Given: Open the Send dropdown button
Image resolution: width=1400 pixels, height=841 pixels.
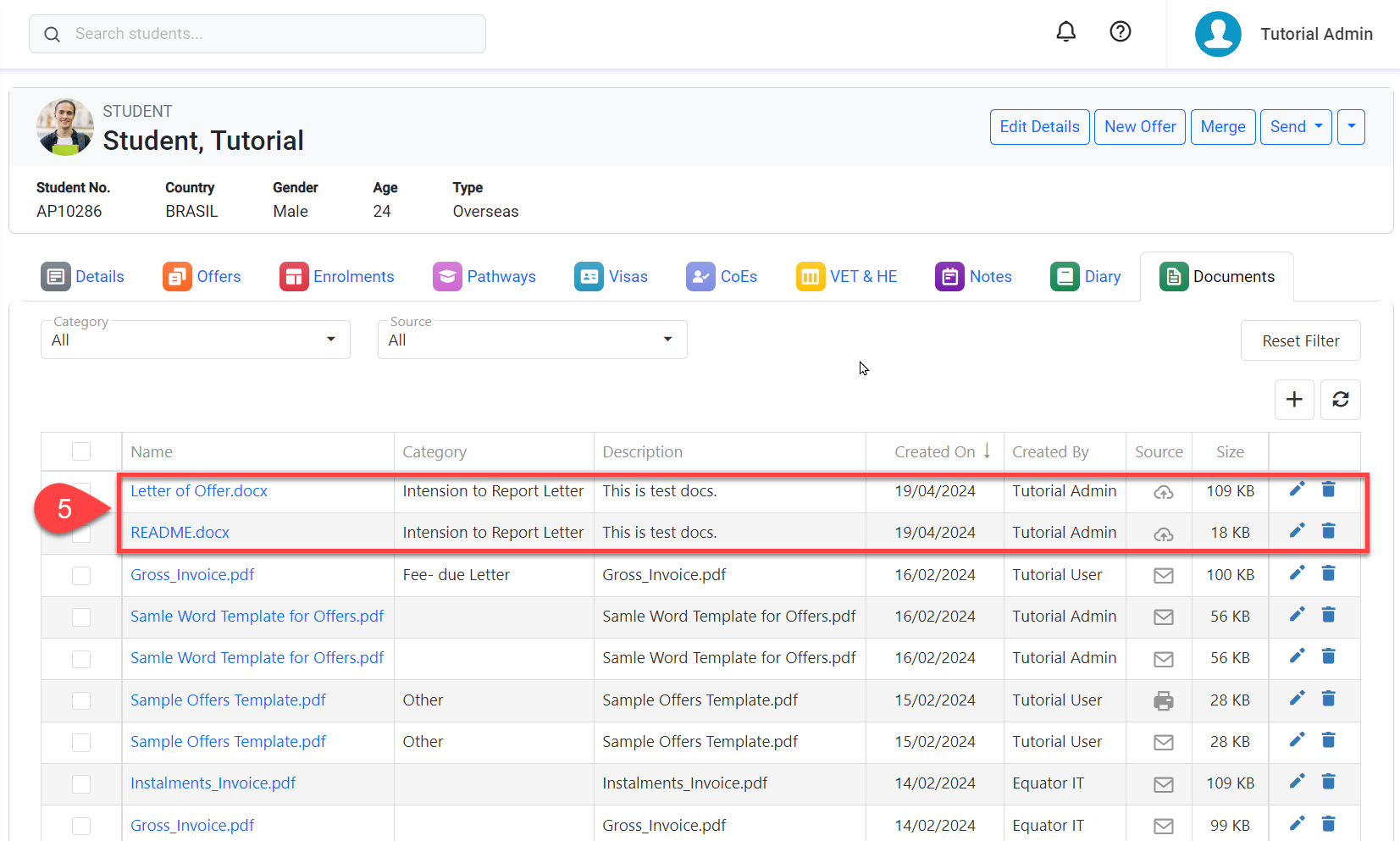Looking at the screenshot, I should click(1295, 127).
